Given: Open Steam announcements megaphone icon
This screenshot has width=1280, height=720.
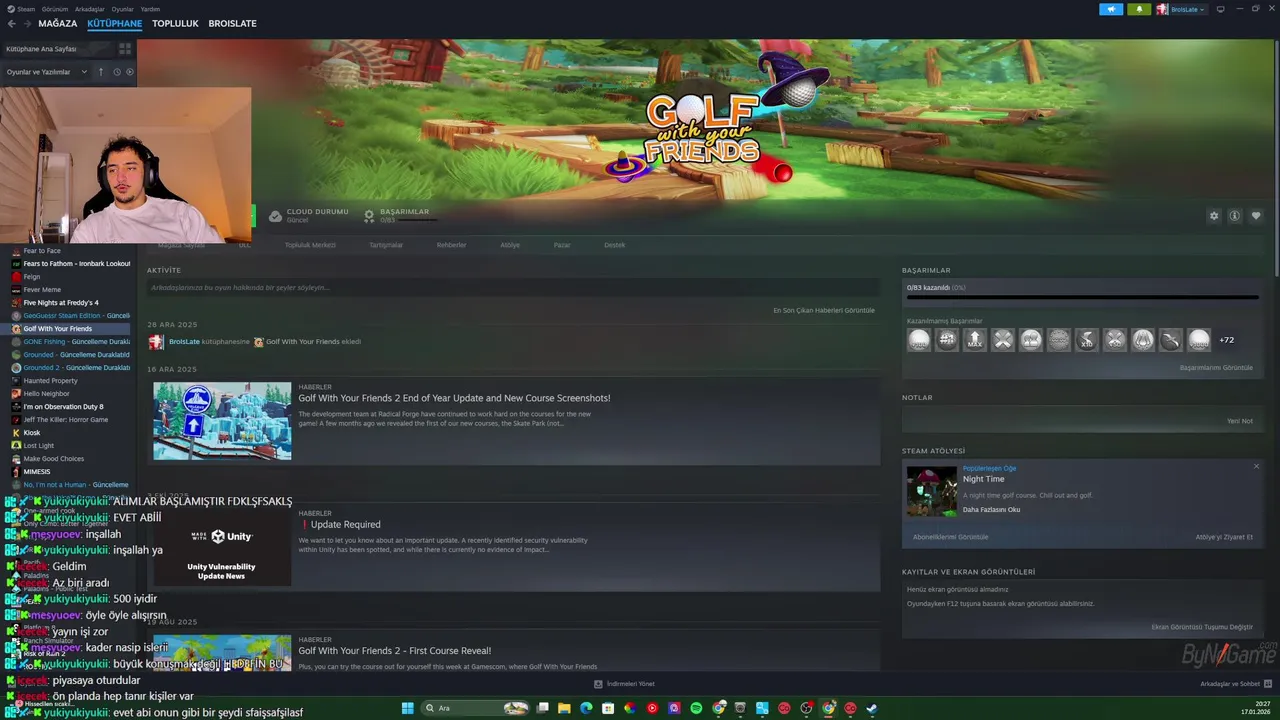Looking at the screenshot, I should click(1111, 9).
